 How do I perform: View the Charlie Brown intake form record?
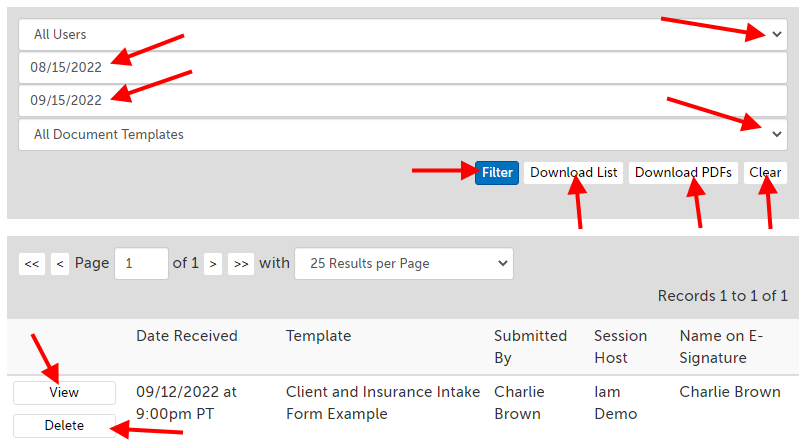click(64, 393)
